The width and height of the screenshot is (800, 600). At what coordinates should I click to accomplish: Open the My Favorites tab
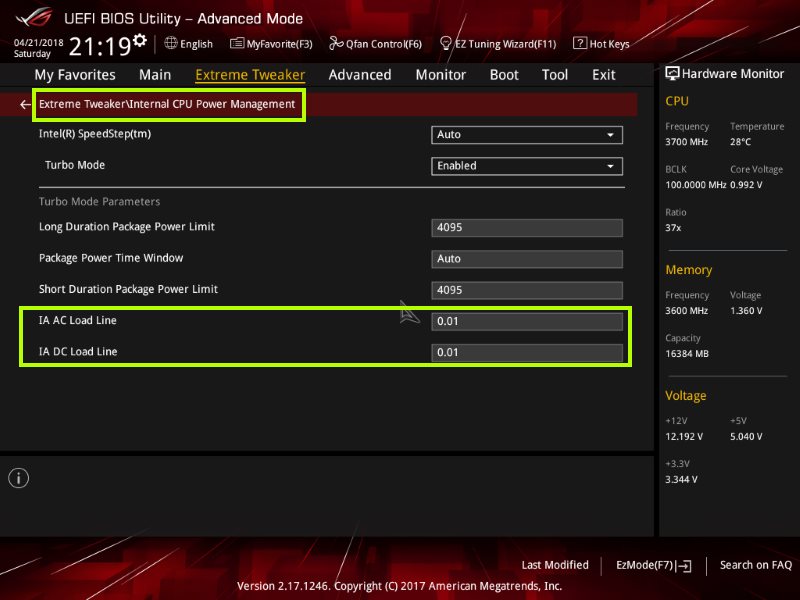(75, 75)
